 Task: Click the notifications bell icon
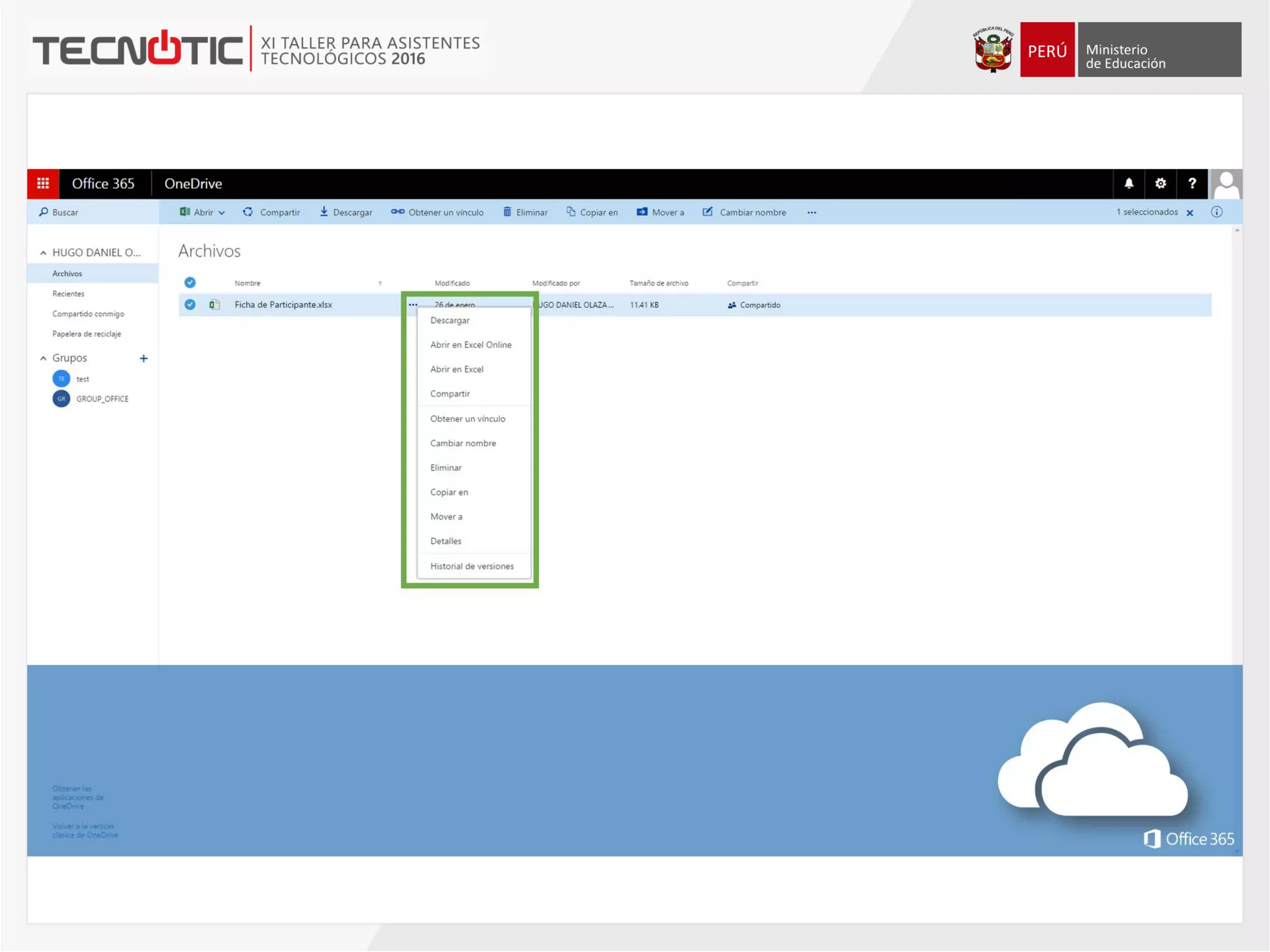pos(1129,183)
